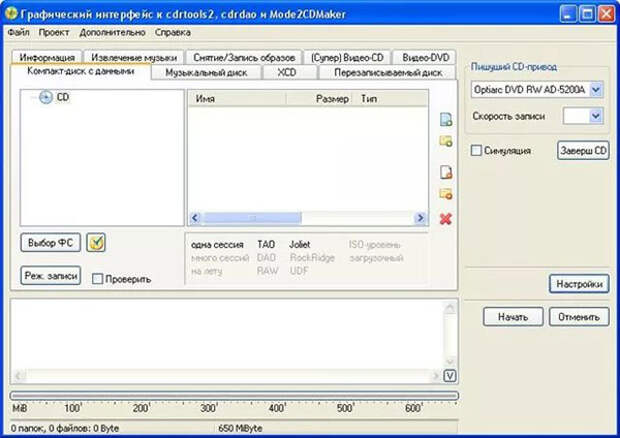Open the Optiarc DVD RW drive dropdown

596,90
